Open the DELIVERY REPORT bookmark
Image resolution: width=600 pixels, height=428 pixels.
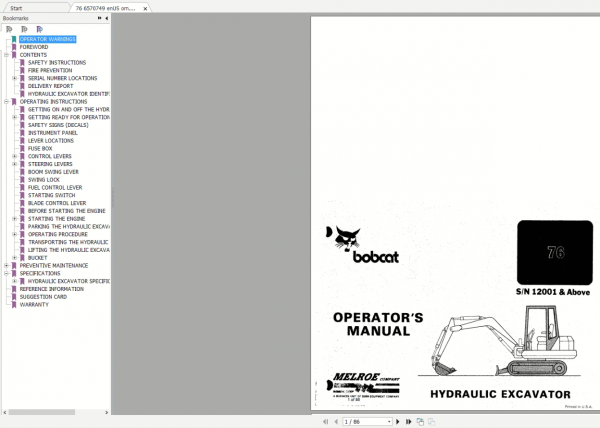[51, 86]
